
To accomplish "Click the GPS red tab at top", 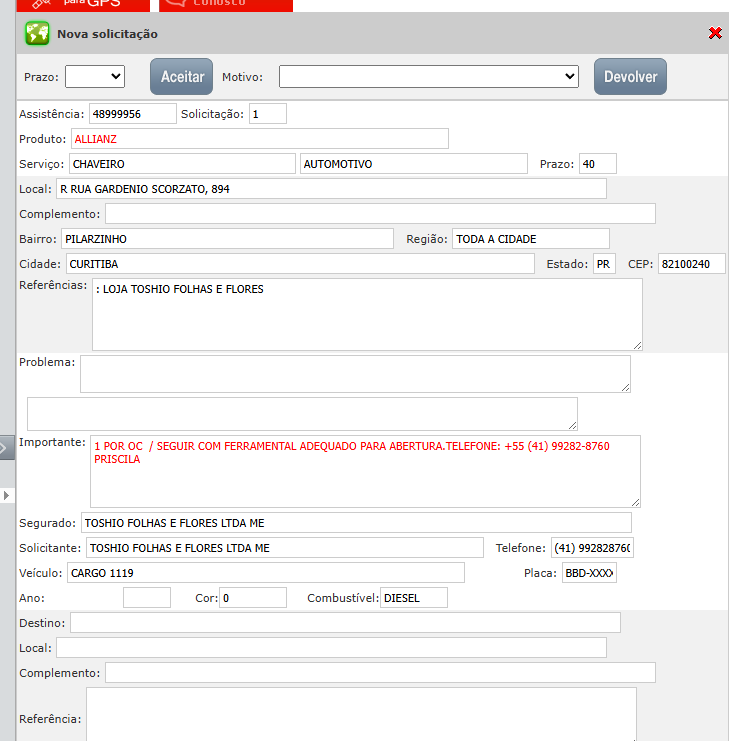I will point(83,5).
